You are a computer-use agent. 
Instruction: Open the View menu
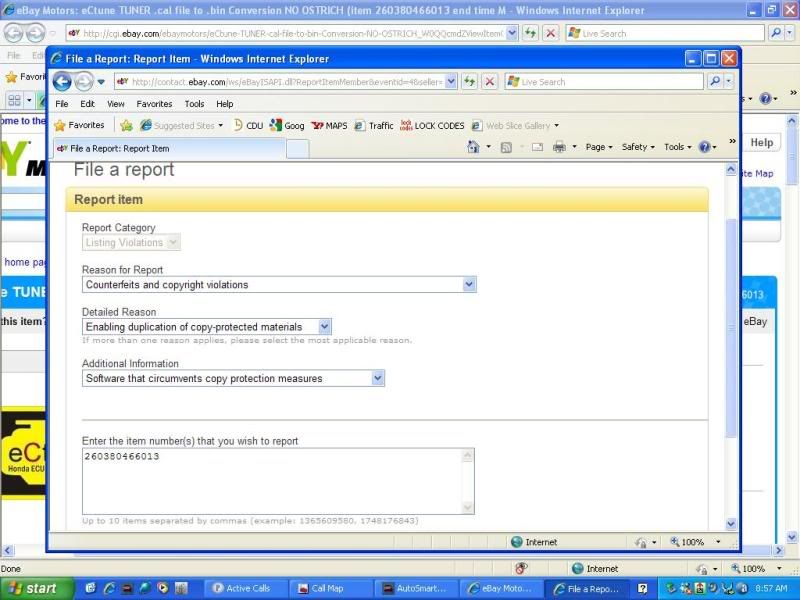tap(116, 104)
